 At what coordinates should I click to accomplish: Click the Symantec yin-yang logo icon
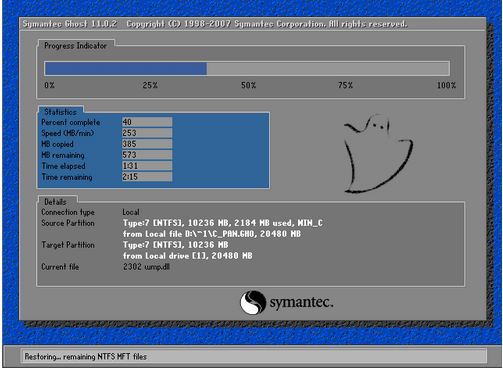(253, 302)
